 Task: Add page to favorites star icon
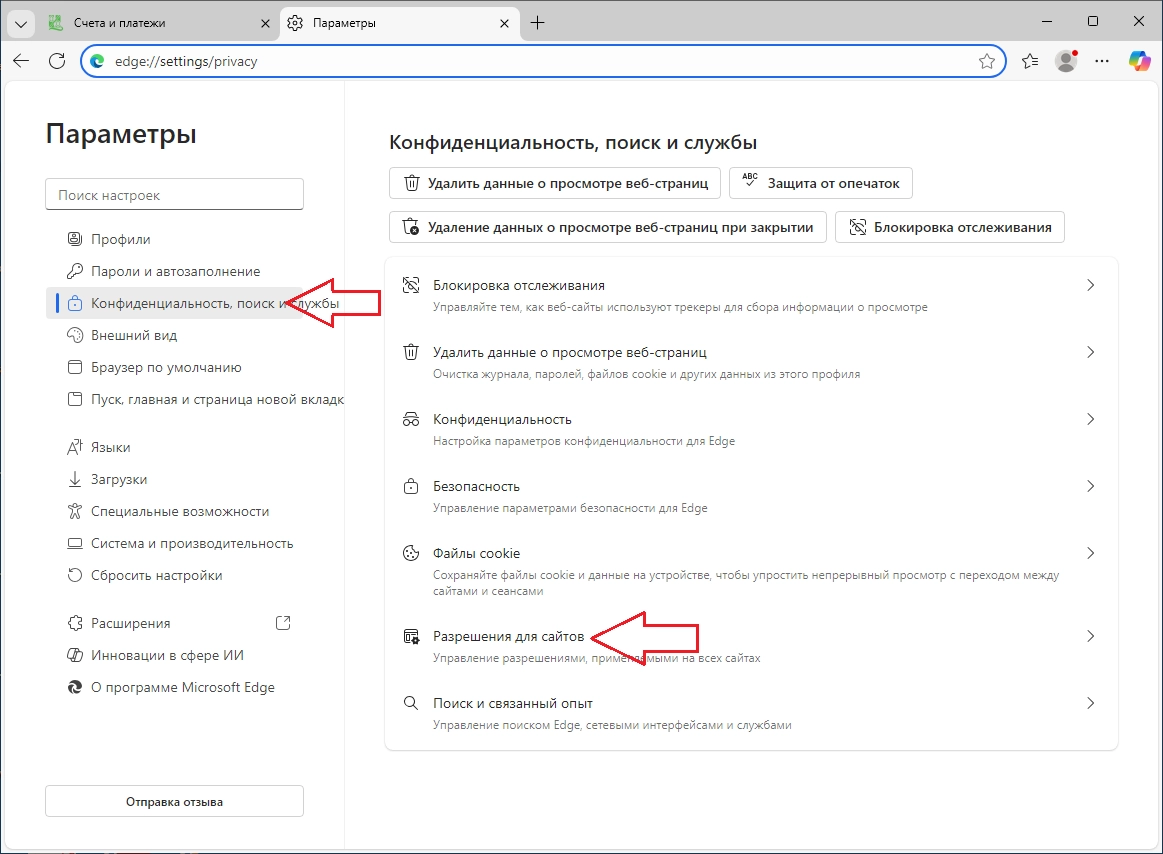pos(987,61)
